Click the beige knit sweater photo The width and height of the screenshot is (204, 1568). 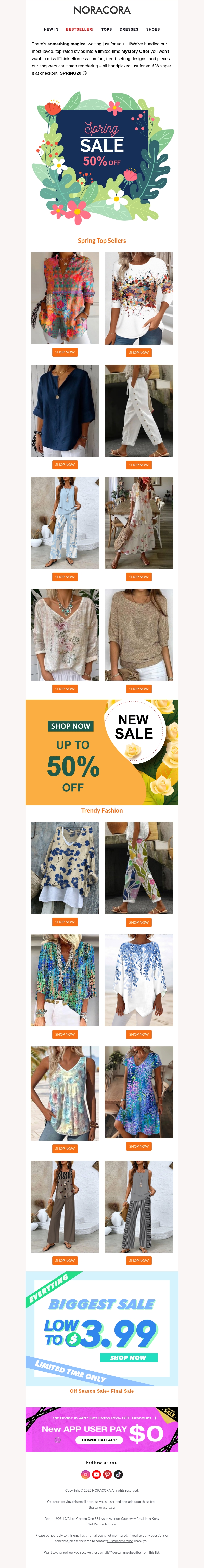coord(139,635)
